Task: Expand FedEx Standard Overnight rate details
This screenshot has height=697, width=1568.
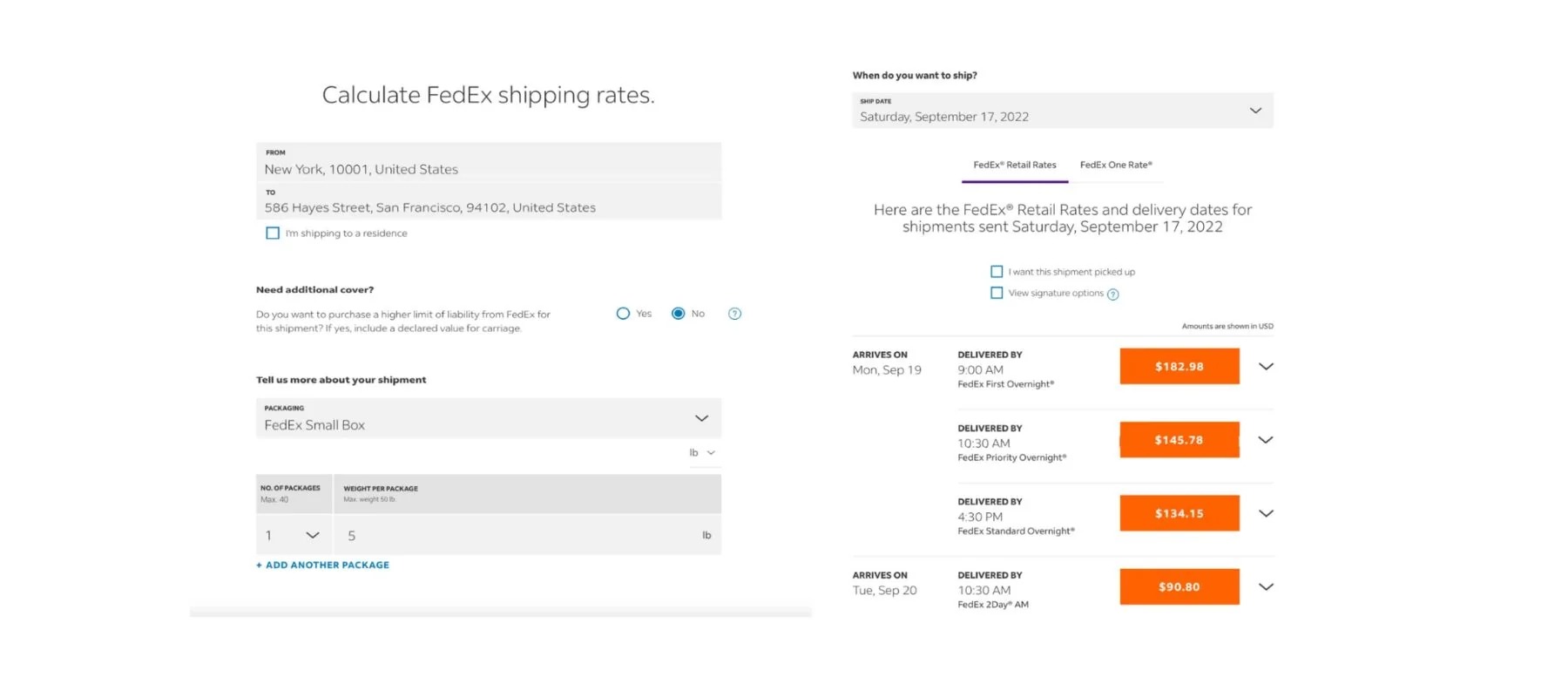Action: [1266, 513]
